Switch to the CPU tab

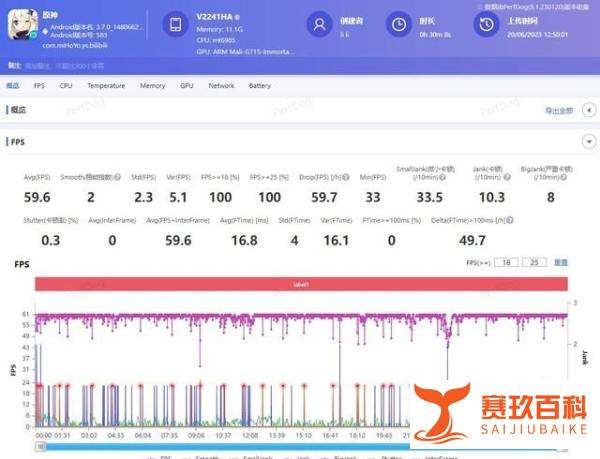click(66, 86)
